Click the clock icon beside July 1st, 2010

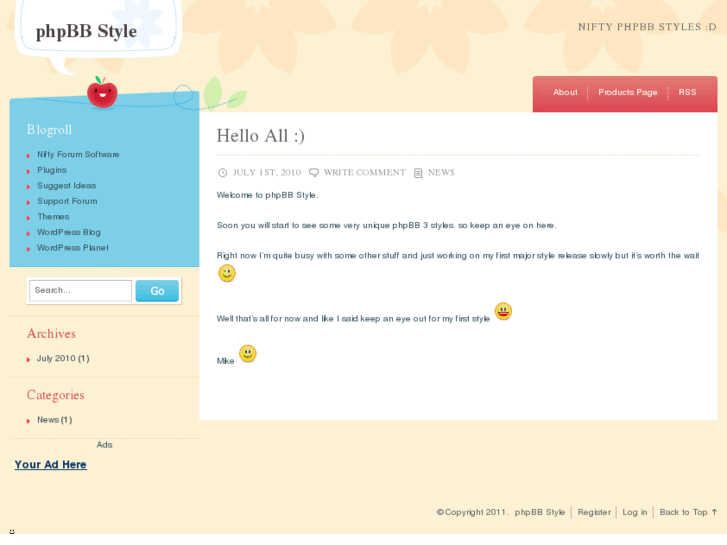point(223,173)
